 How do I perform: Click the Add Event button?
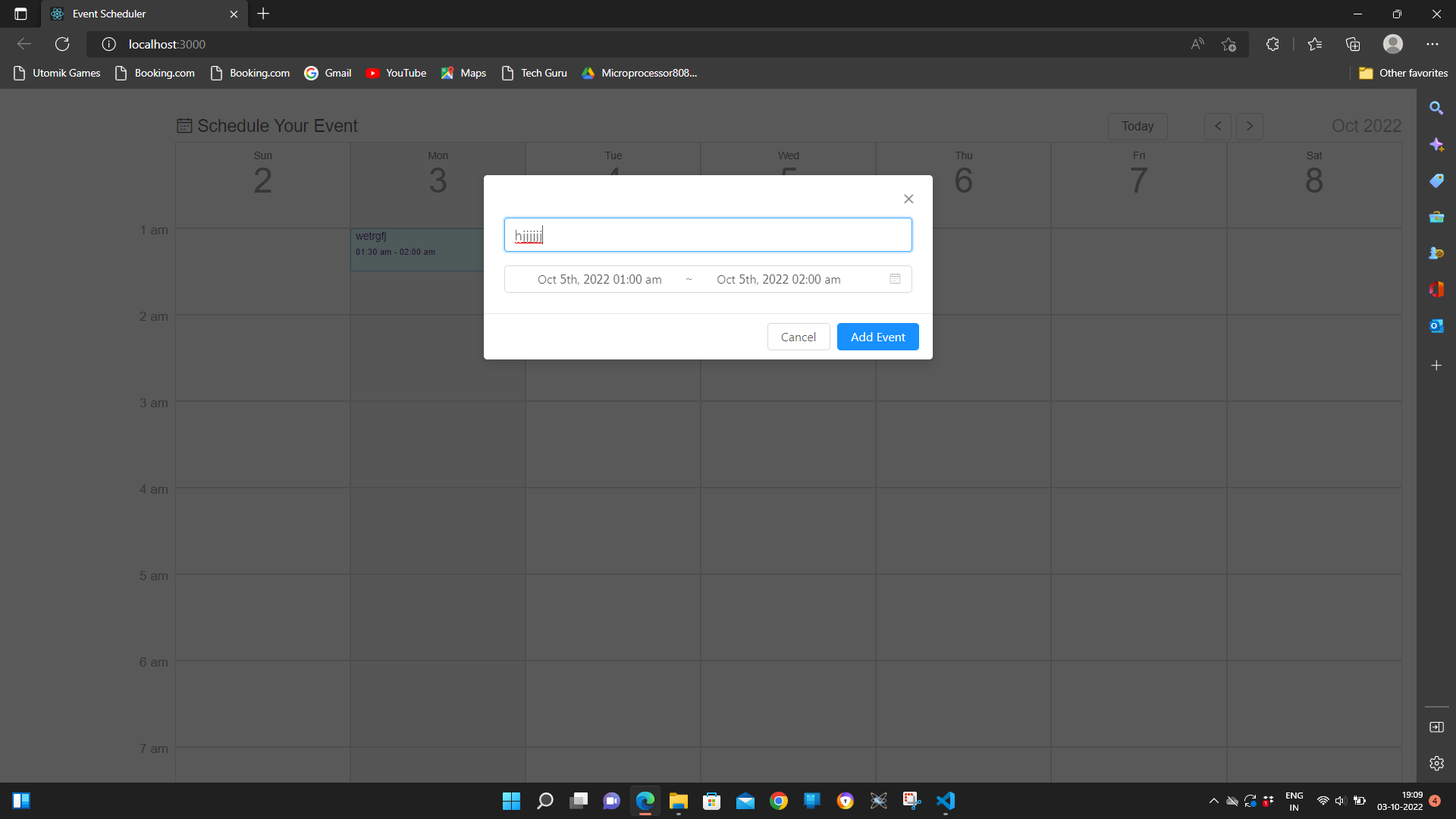[x=877, y=337]
